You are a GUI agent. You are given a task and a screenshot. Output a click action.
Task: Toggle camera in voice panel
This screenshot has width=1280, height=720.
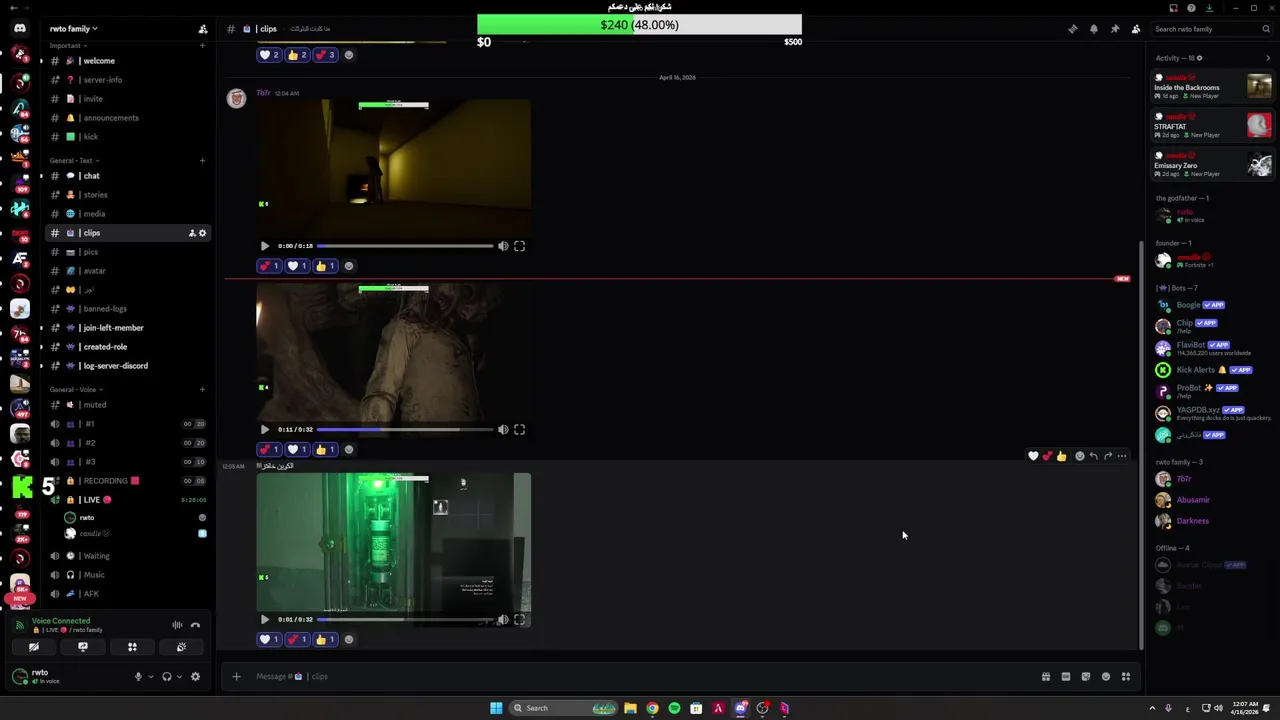click(33, 647)
